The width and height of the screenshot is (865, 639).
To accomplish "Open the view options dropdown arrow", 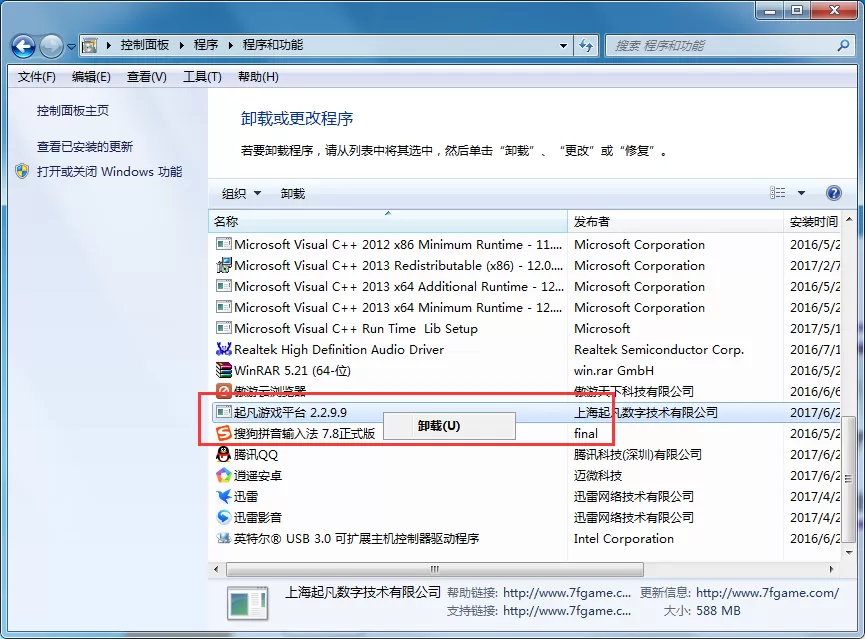I will pyautogui.click(x=801, y=193).
